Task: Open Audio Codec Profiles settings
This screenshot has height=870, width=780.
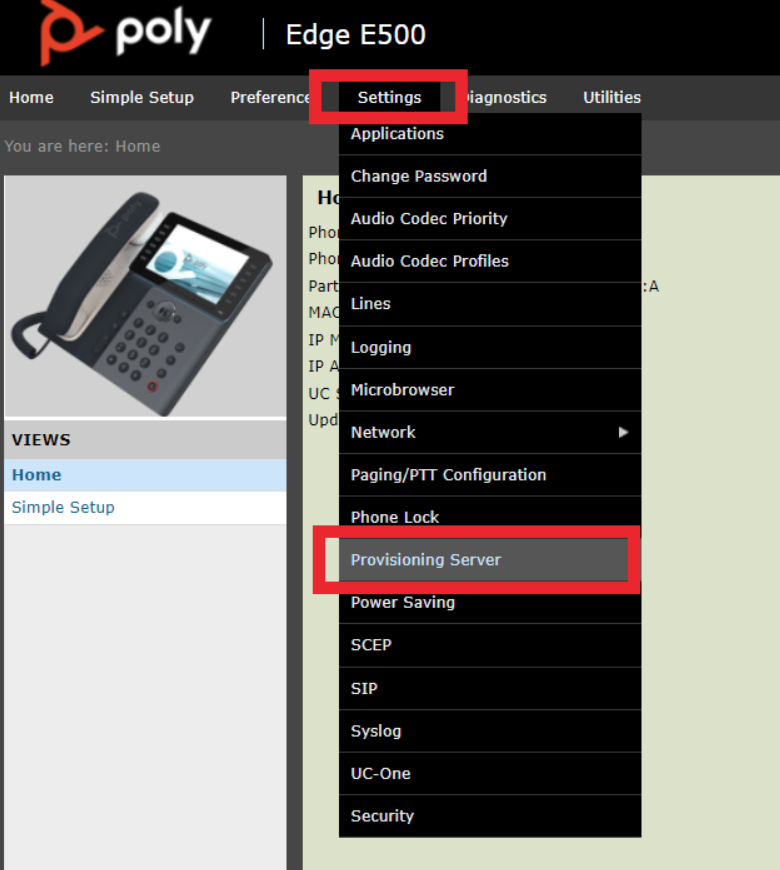Action: point(490,261)
